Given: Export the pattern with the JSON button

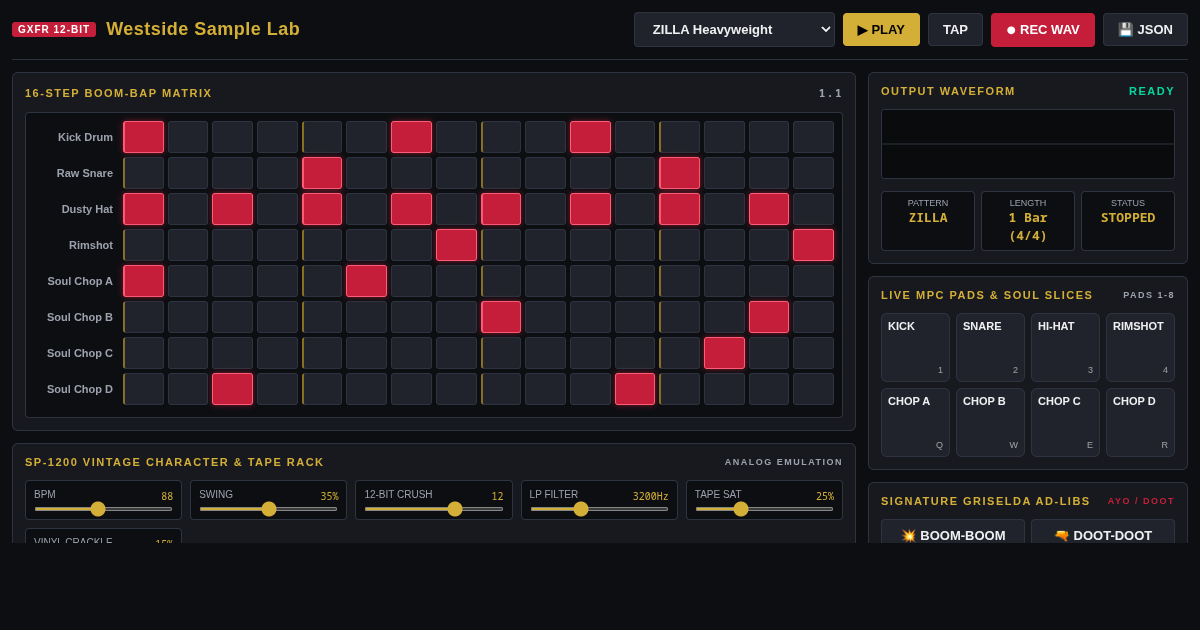Looking at the screenshot, I should [1145, 30].
